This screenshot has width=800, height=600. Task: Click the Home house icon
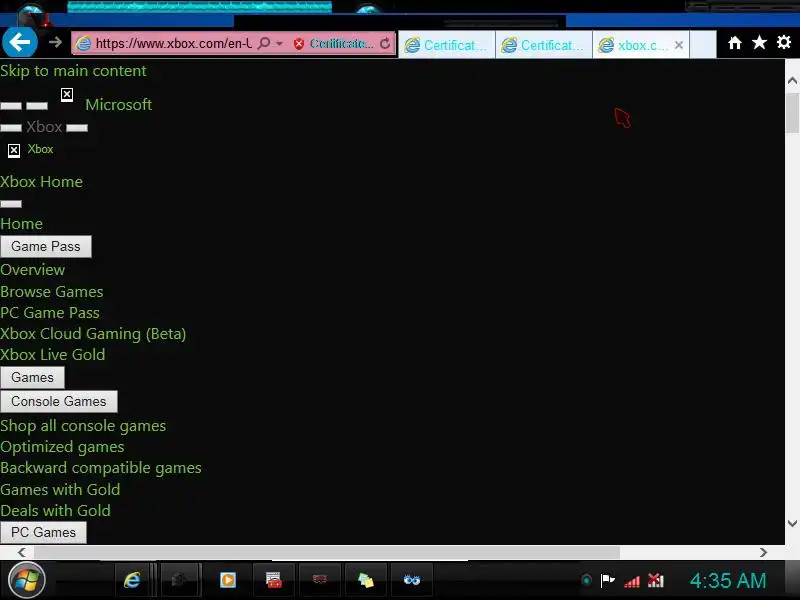[735, 43]
